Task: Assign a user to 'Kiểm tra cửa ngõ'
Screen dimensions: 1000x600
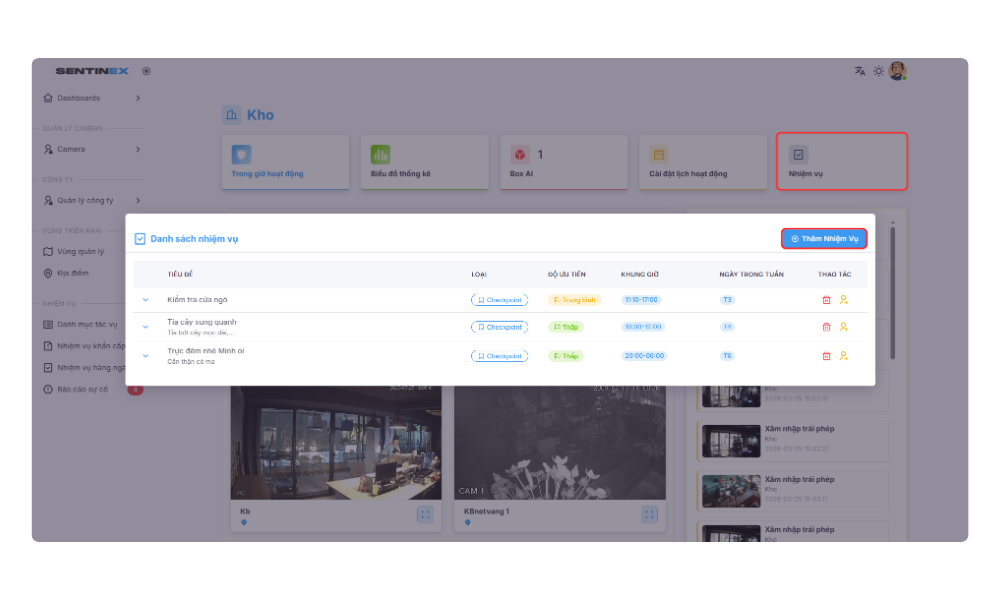Action: [x=843, y=300]
